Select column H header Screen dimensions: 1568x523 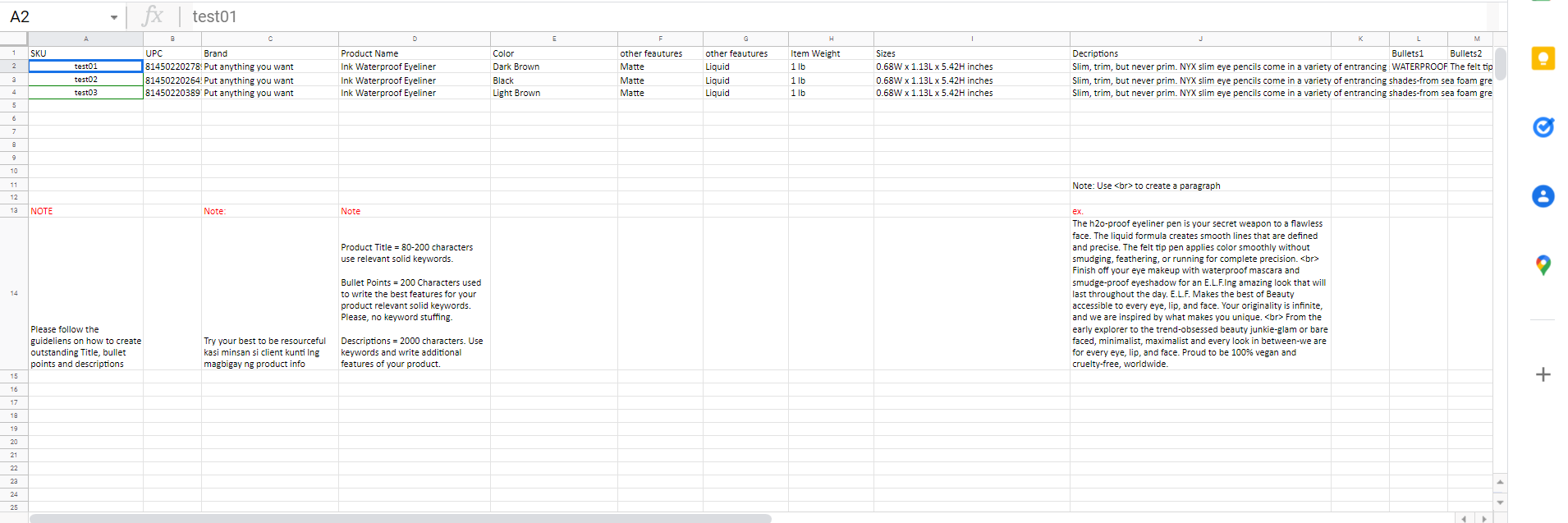coord(831,39)
